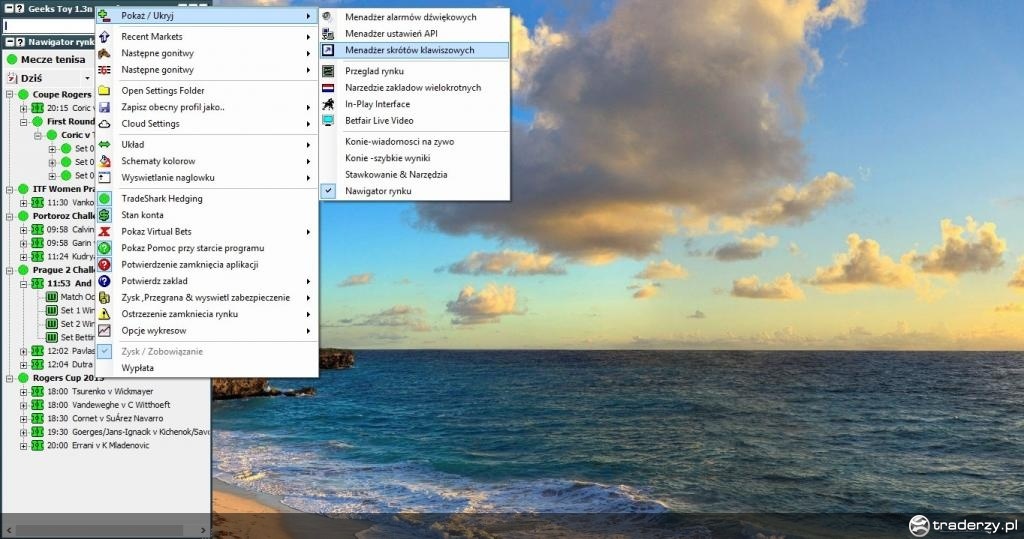Click the Cloud Settings cloud icon
Viewport: 1024px width, 539px height.
coord(104,123)
